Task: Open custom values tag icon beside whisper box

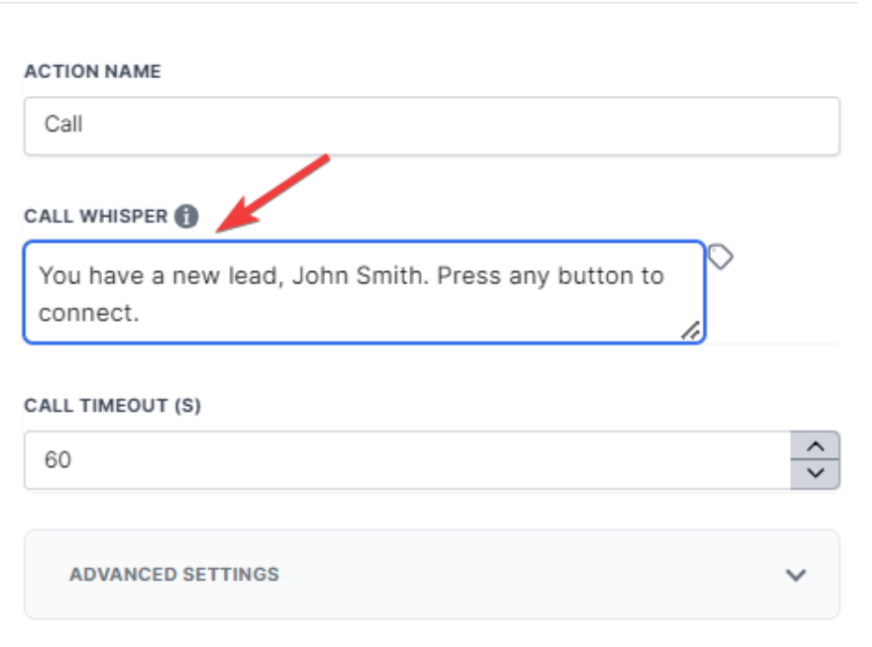Action: (x=720, y=258)
